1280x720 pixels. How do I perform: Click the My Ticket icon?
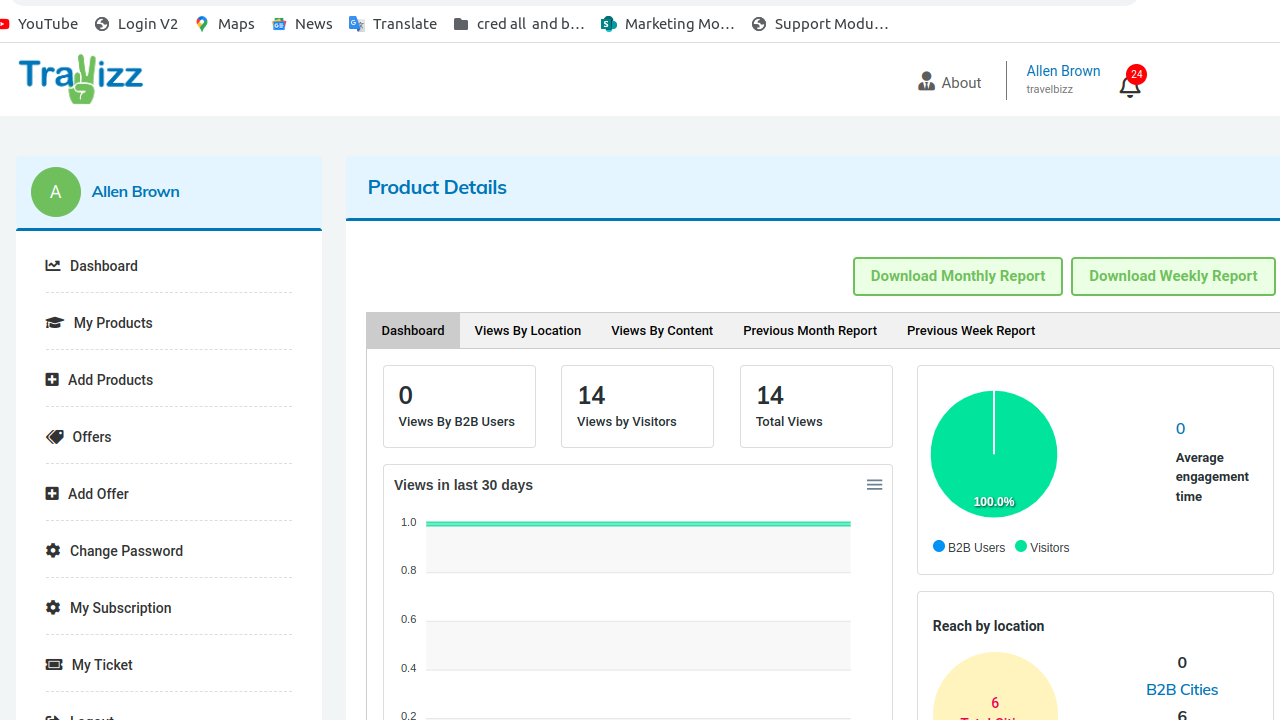tap(54, 665)
